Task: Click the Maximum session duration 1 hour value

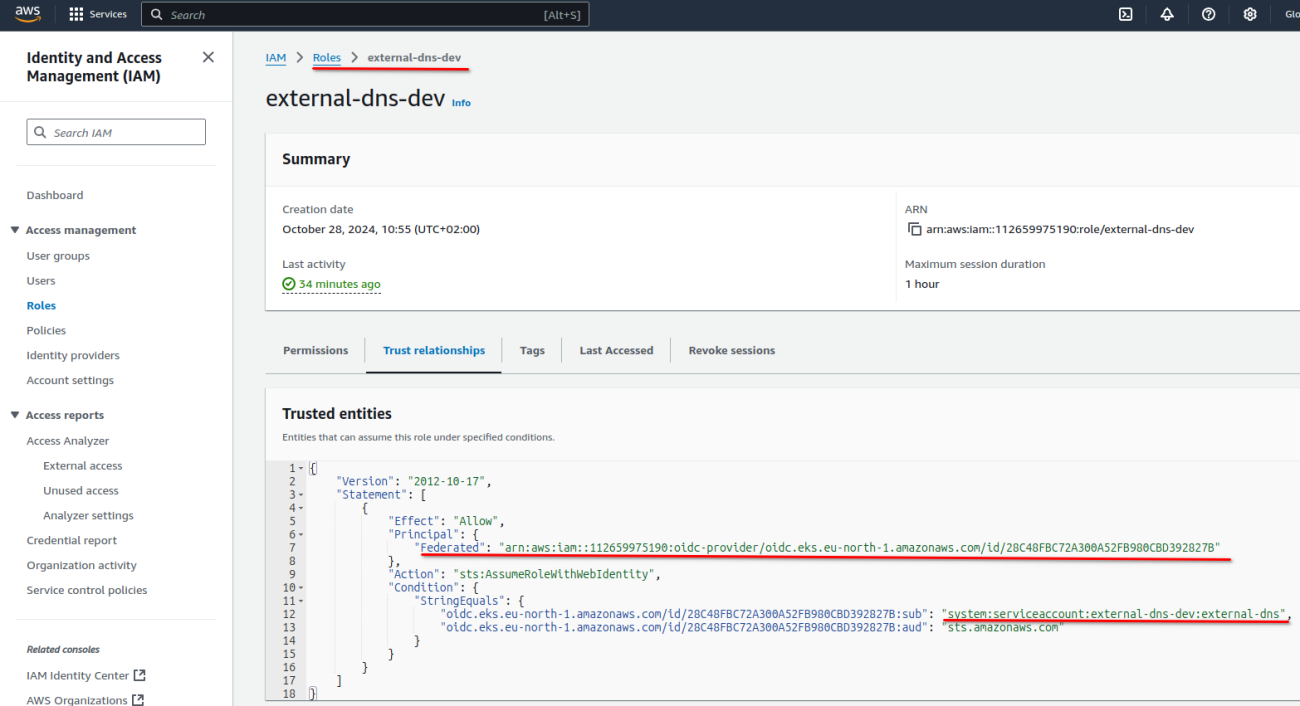Action: point(922,284)
